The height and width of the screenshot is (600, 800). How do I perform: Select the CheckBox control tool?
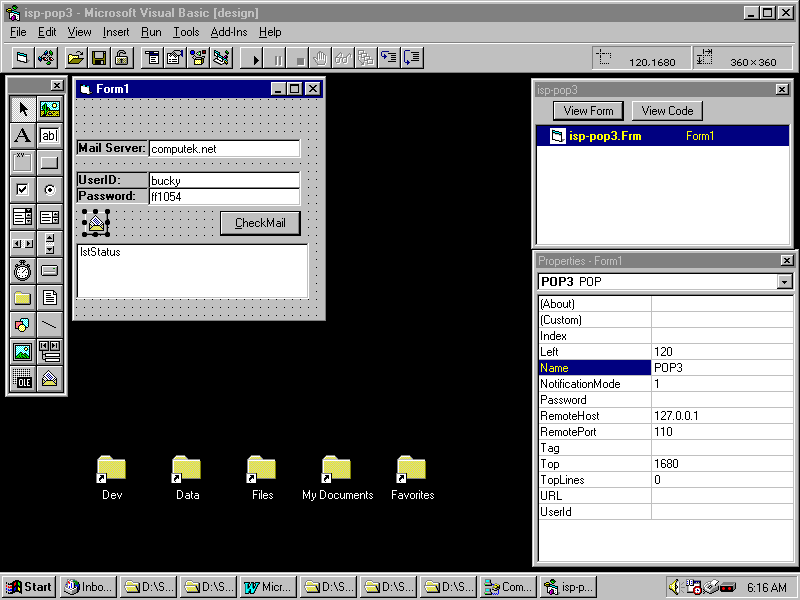pyautogui.click(x=22, y=190)
